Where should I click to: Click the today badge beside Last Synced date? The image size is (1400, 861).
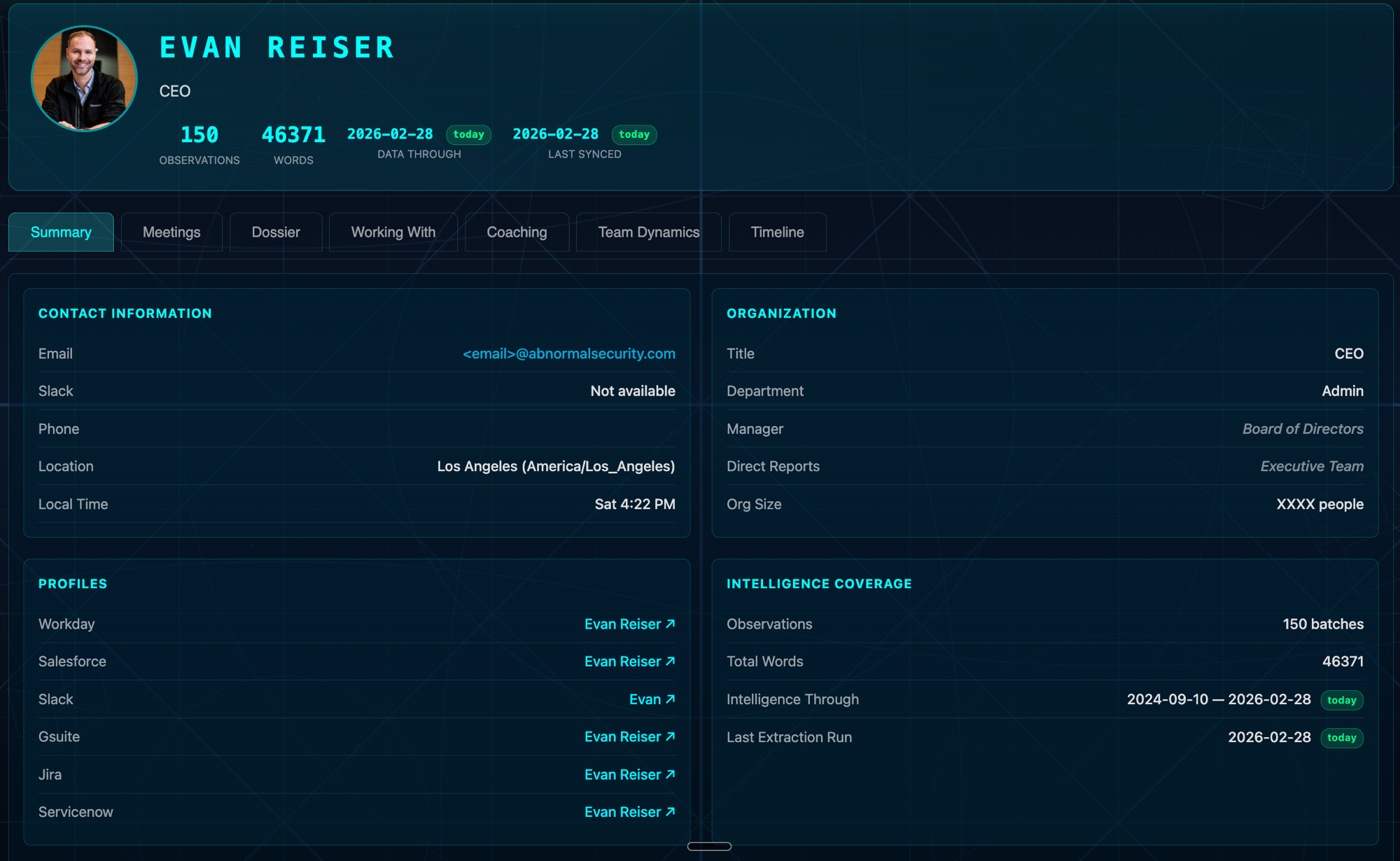pyautogui.click(x=634, y=134)
